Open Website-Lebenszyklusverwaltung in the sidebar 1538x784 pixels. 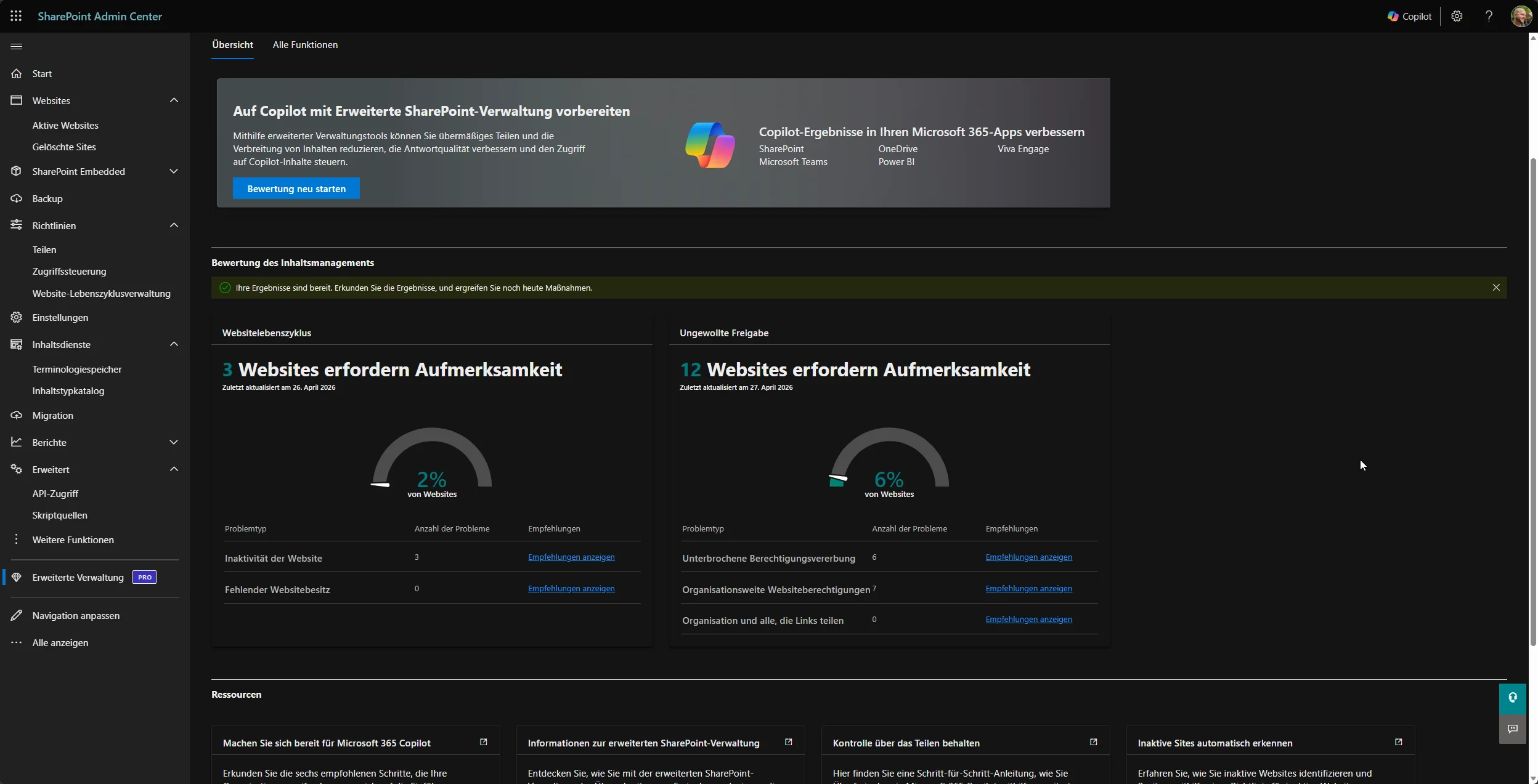click(x=101, y=293)
